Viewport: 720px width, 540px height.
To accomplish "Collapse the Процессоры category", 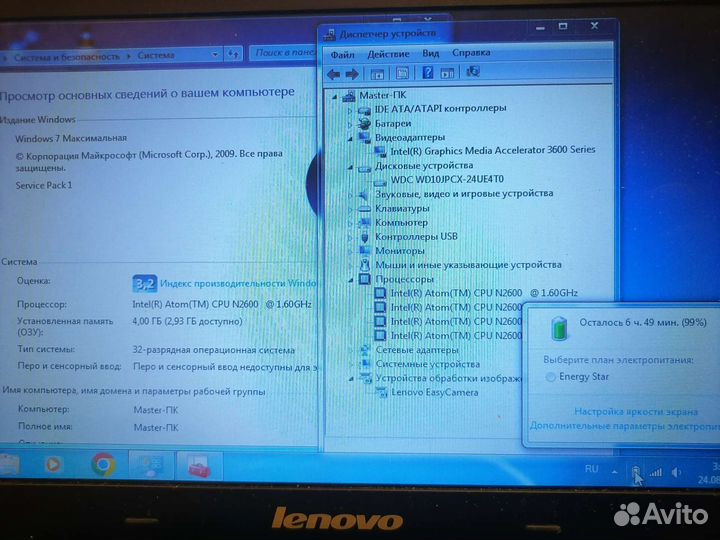I will [x=350, y=280].
